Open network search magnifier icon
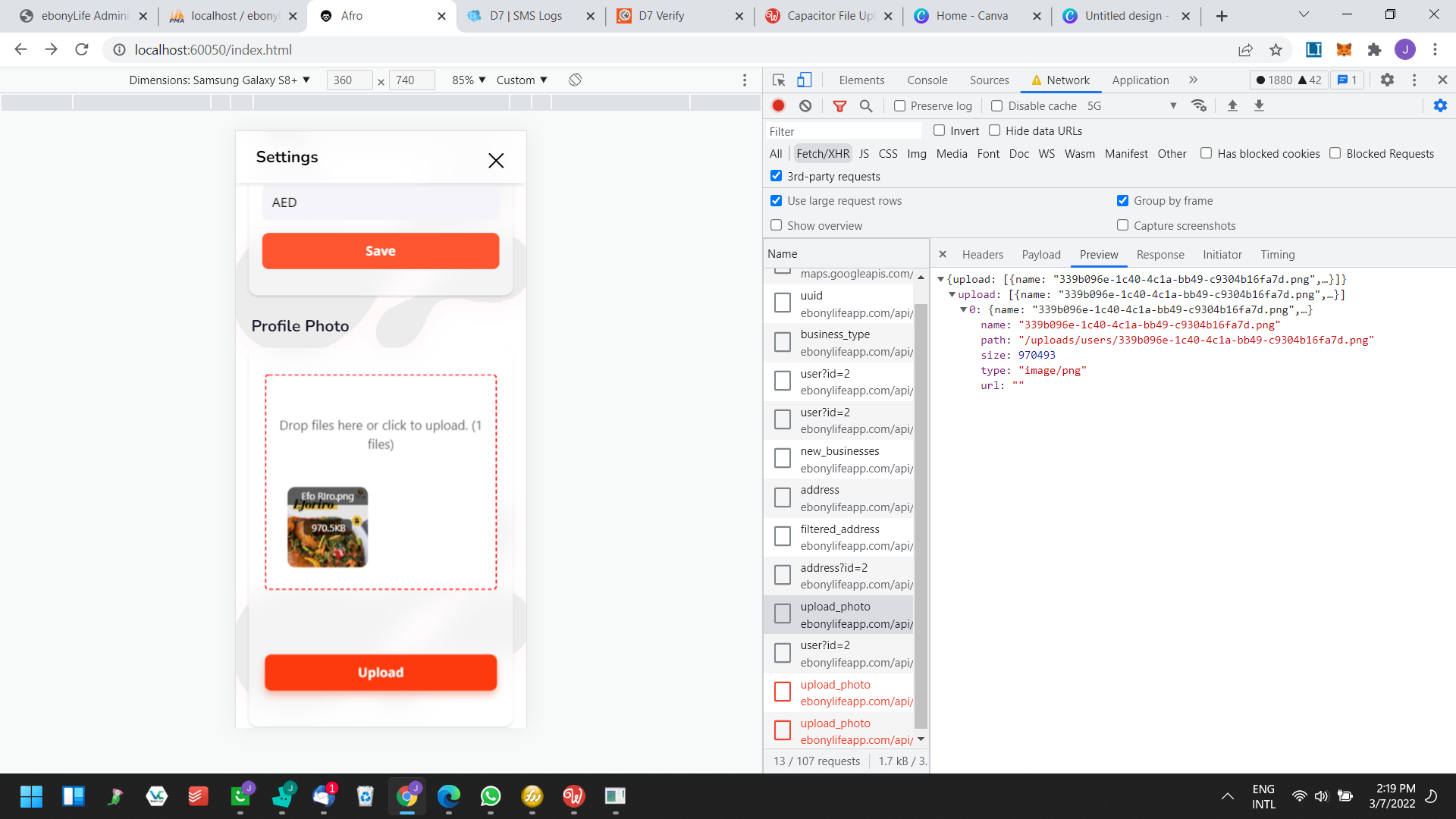The image size is (1456, 819). tap(866, 105)
